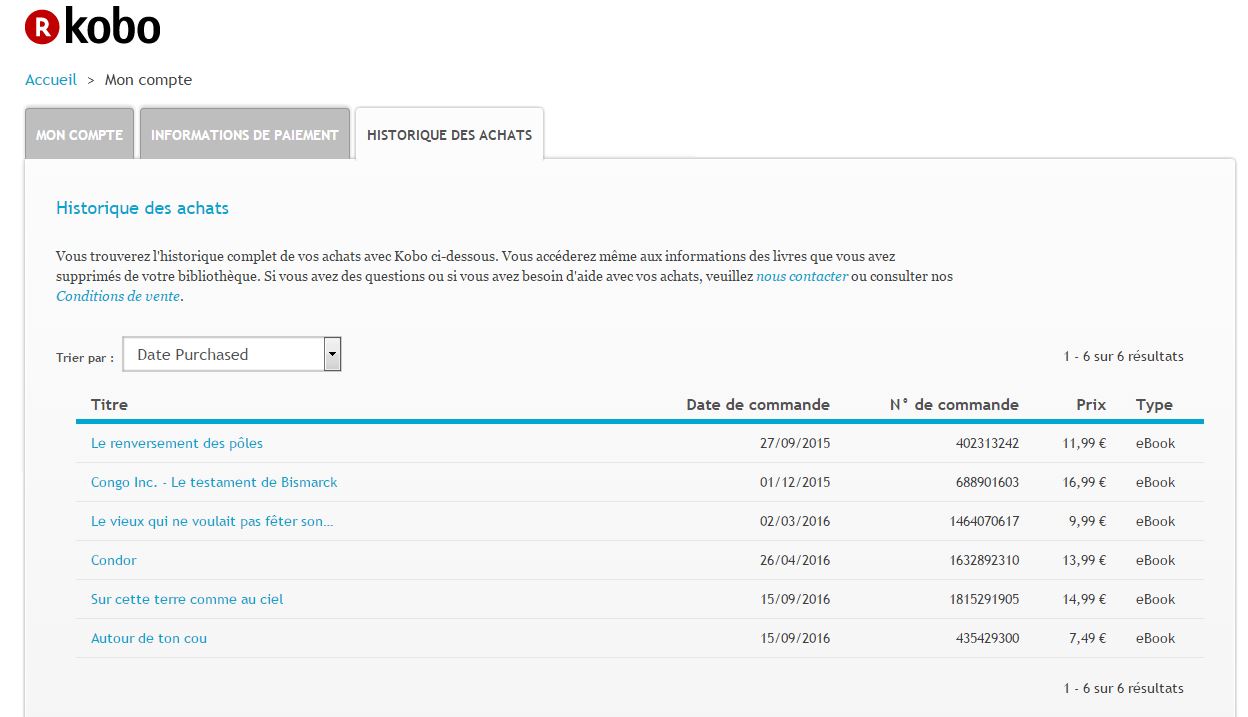Expand the Trier par dropdown arrow

pos(333,354)
